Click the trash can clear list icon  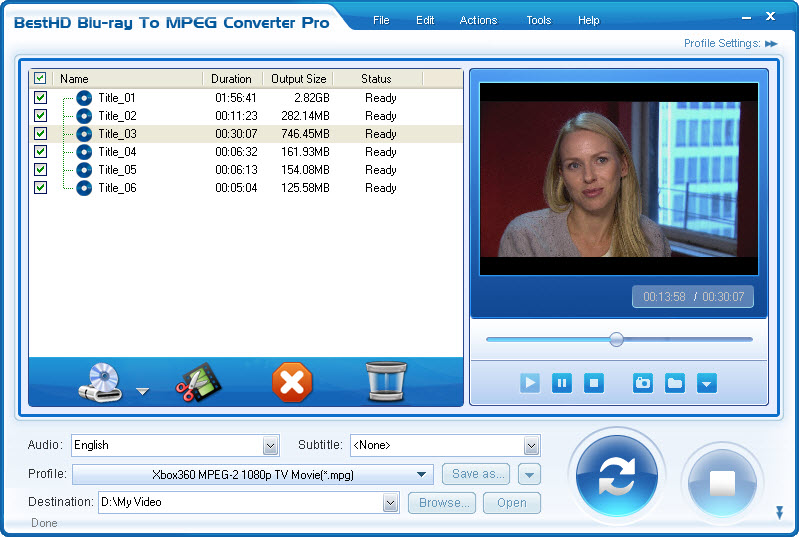click(x=386, y=382)
